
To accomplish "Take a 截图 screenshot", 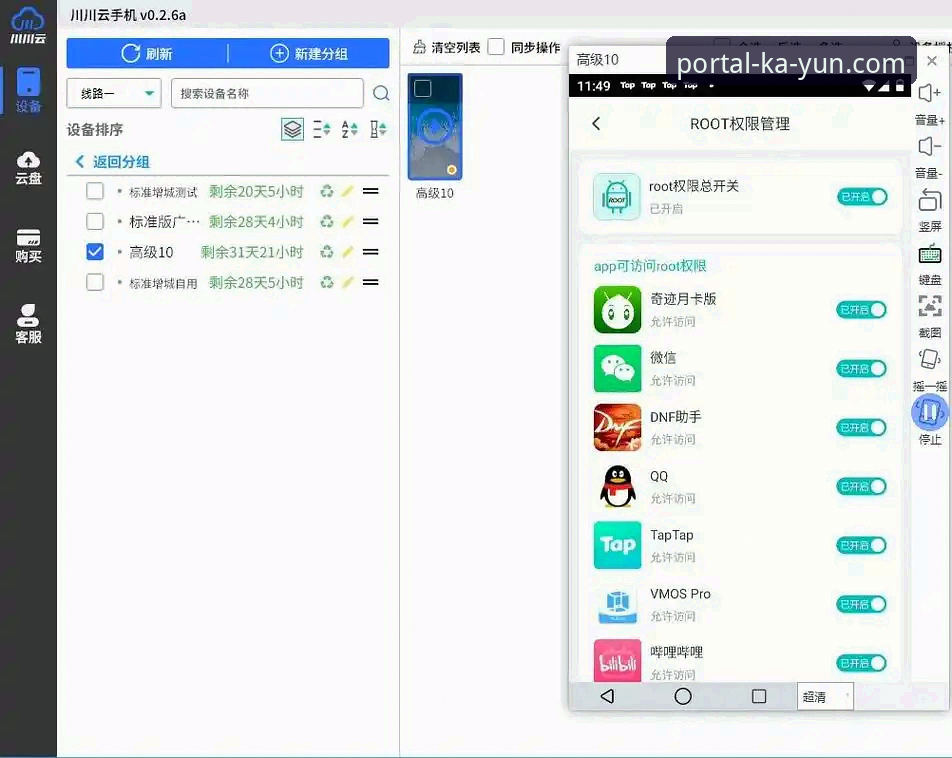I will point(930,306).
